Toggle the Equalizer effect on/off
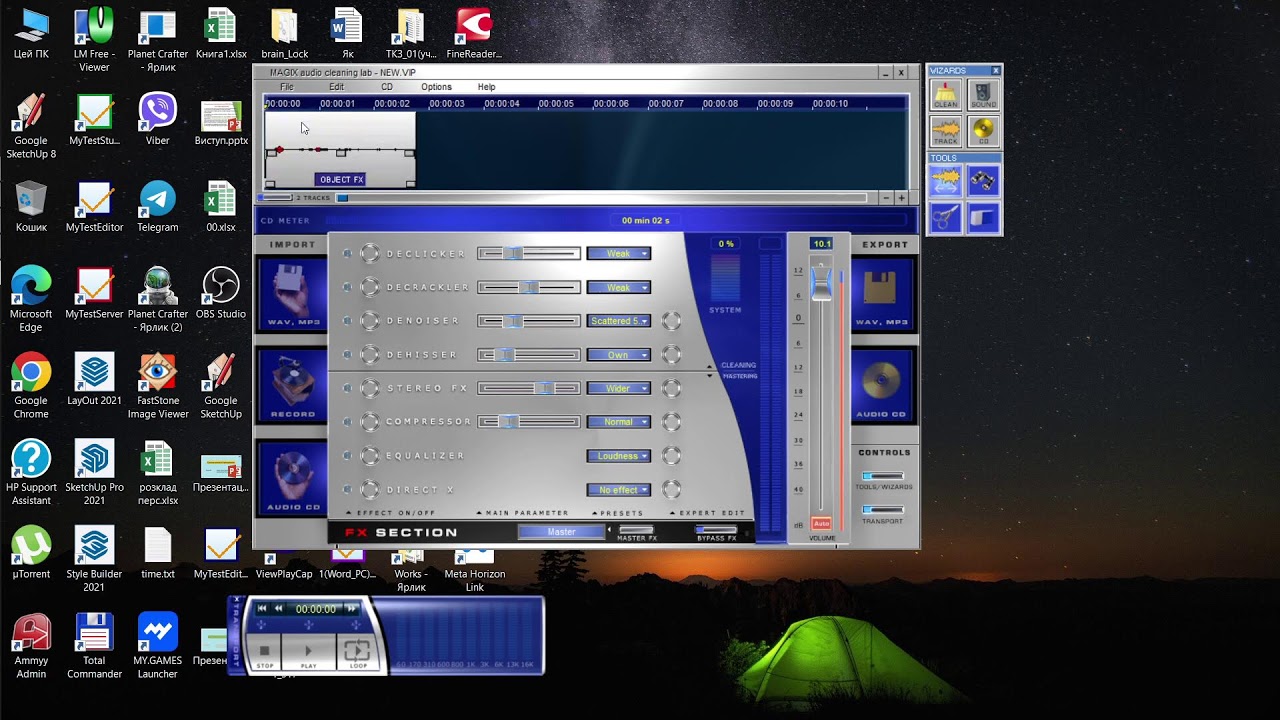 point(369,456)
